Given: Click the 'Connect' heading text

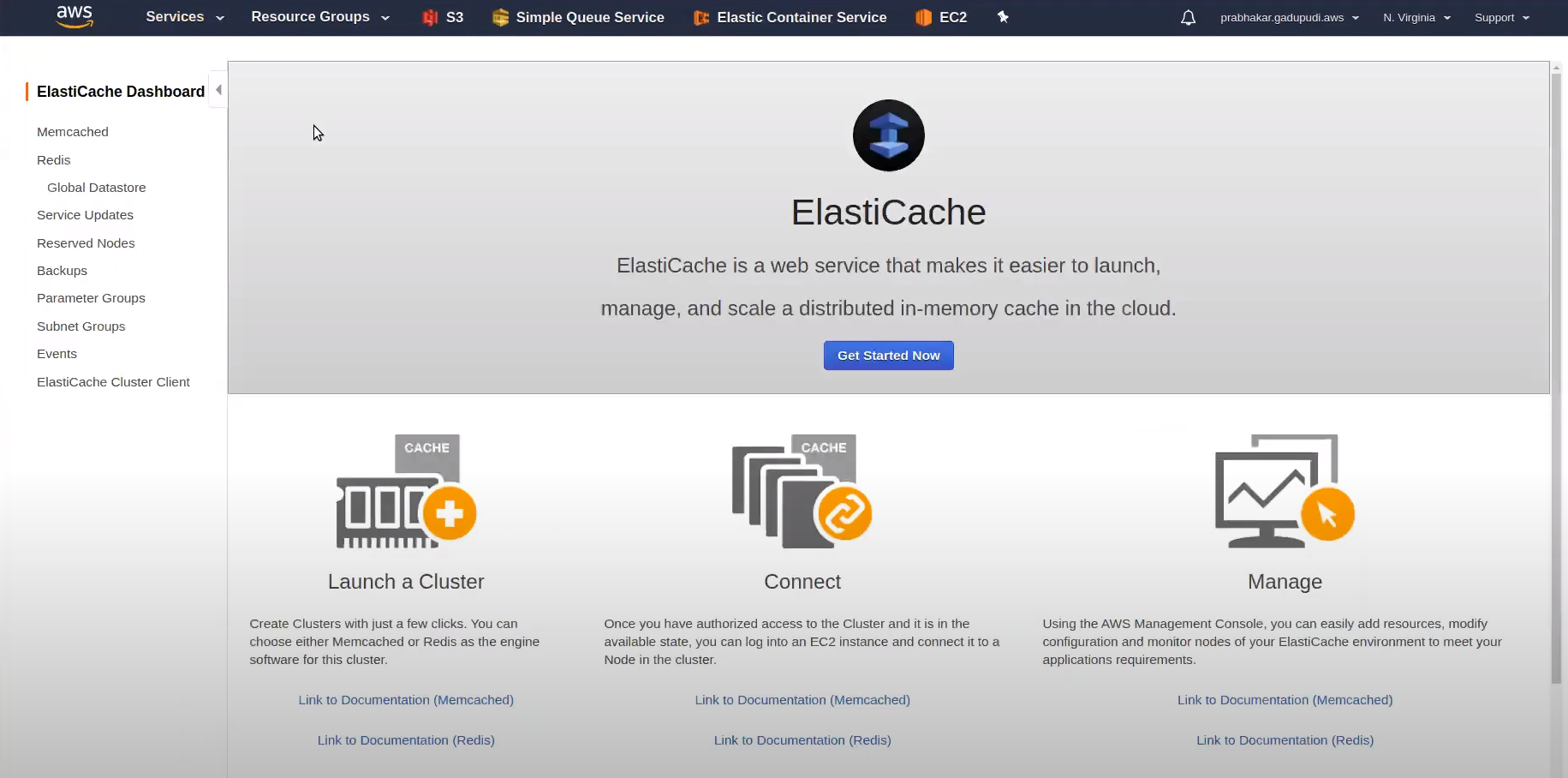Looking at the screenshot, I should click(802, 582).
